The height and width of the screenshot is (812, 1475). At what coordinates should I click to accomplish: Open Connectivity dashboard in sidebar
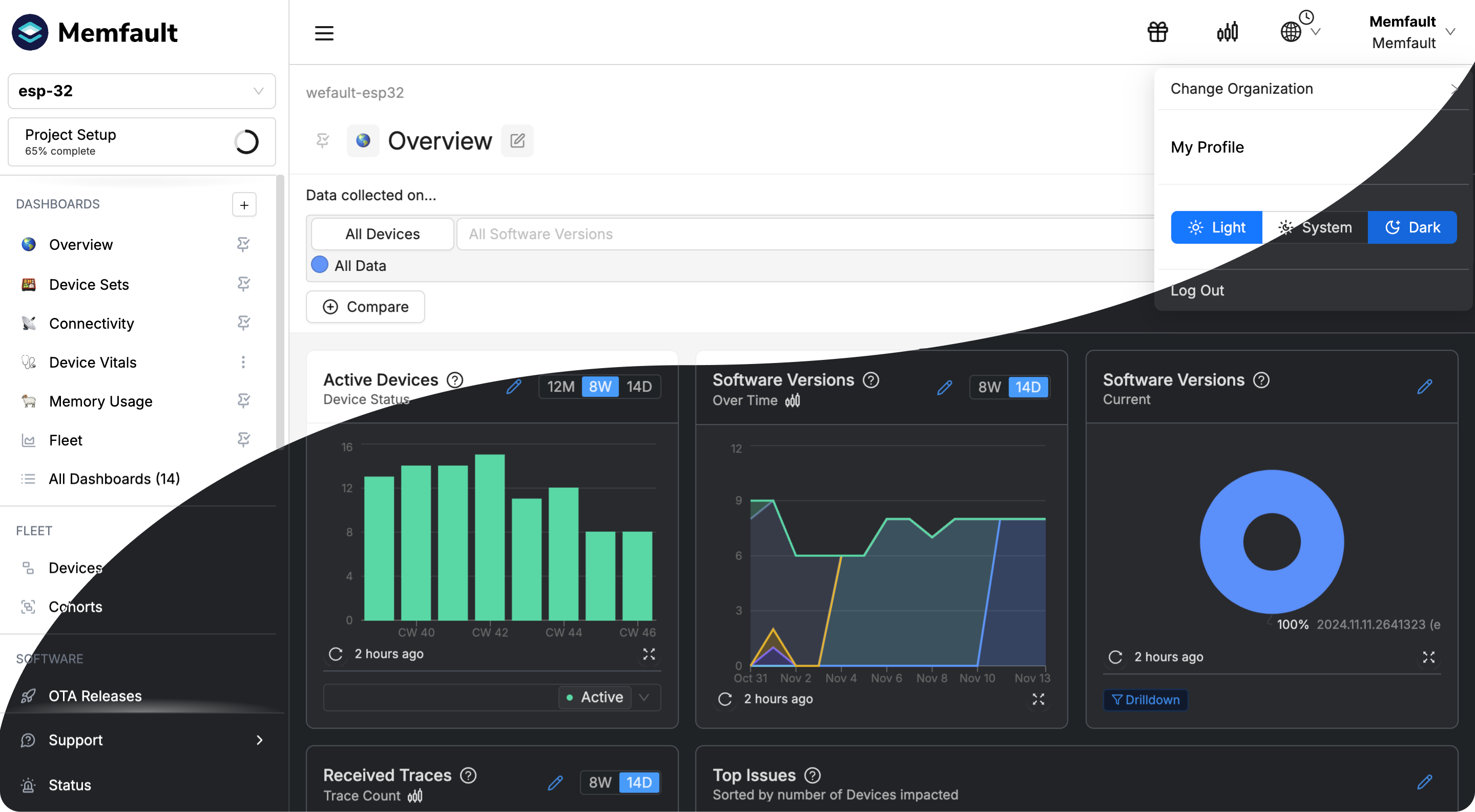(92, 323)
